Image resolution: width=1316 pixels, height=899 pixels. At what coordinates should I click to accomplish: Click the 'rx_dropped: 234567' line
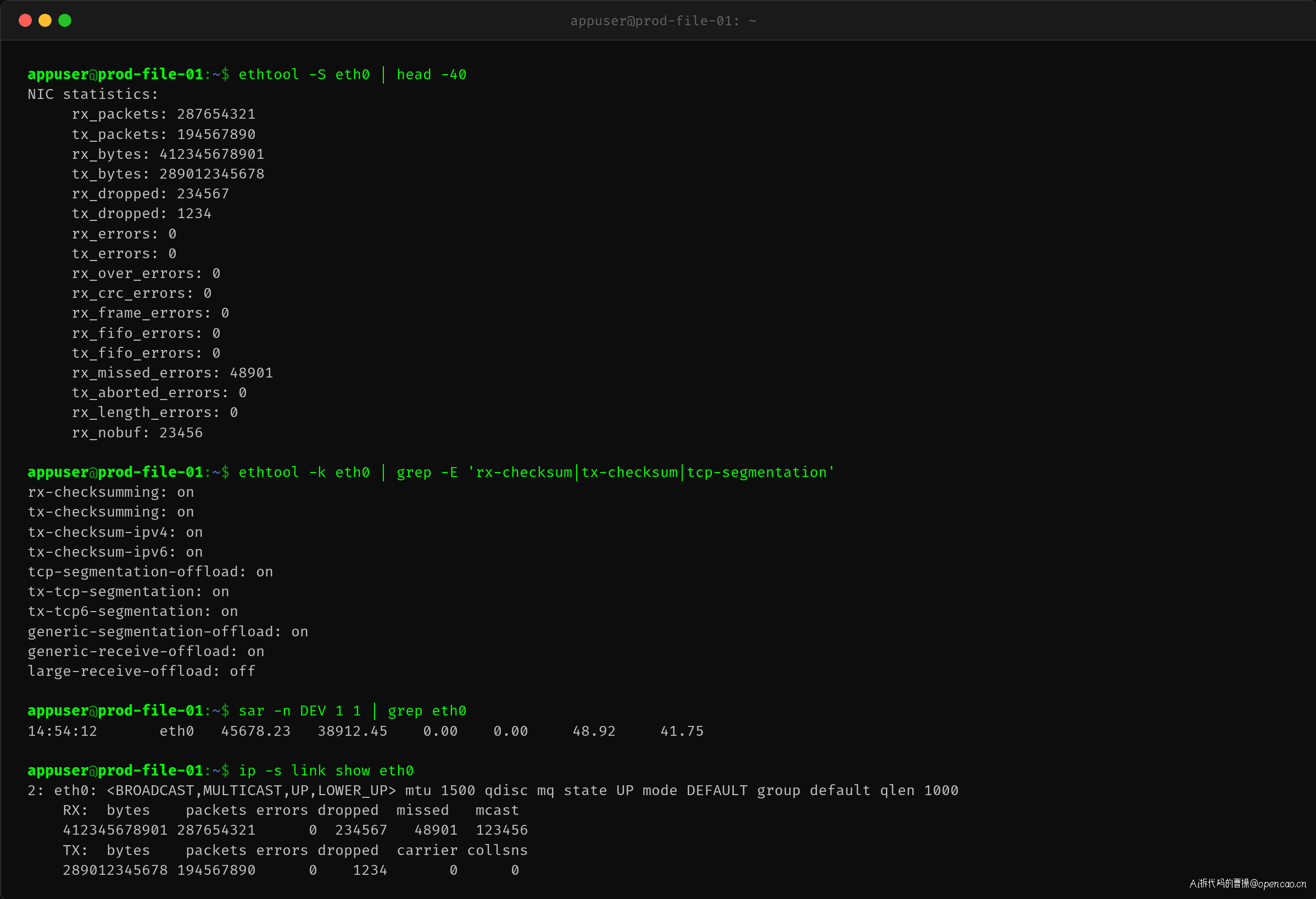tap(150, 194)
